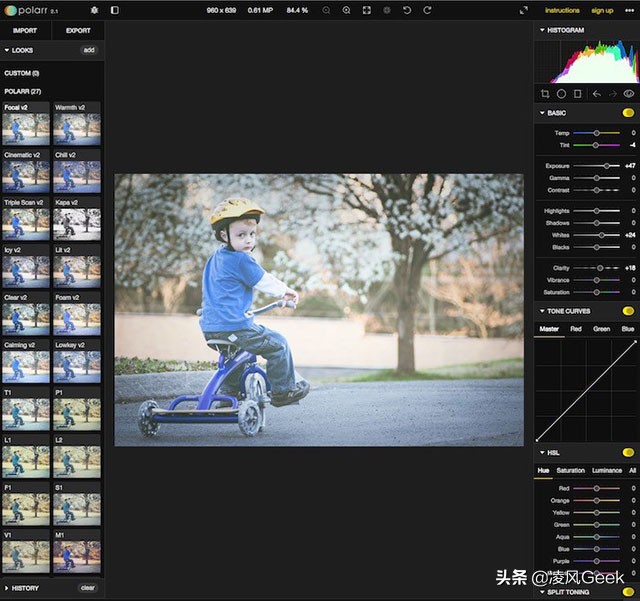Open the sign up link
This screenshot has width=640, height=601.
pyautogui.click(x=602, y=10)
